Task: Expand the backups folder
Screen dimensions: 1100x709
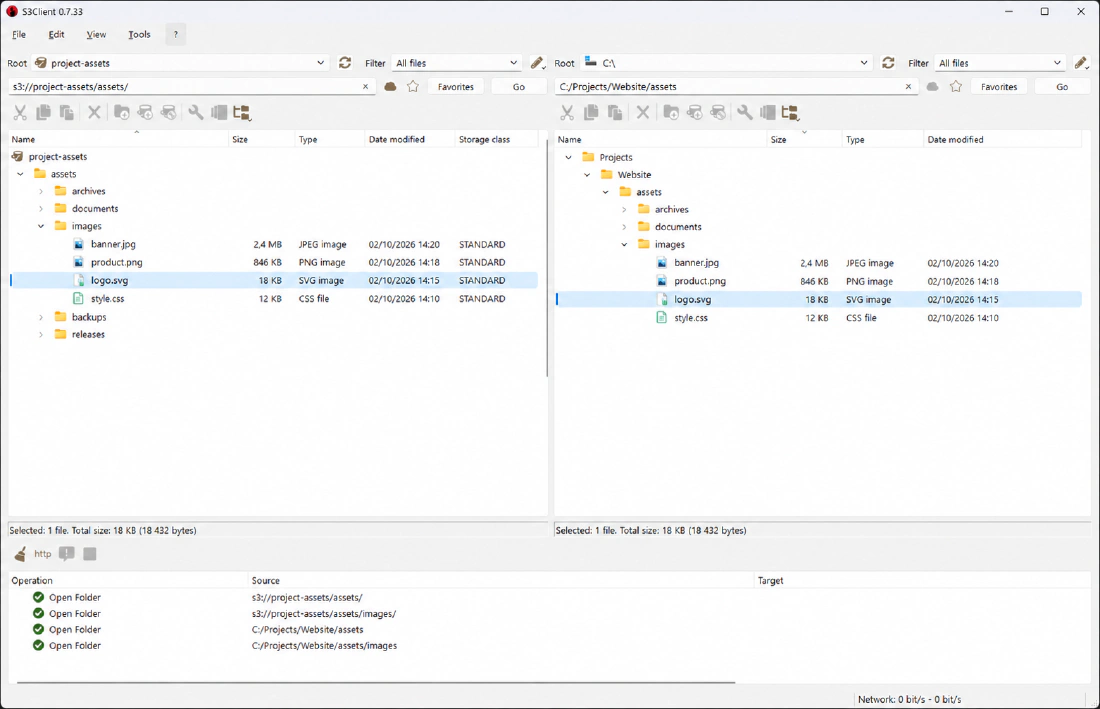Action: (x=41, y=318)
